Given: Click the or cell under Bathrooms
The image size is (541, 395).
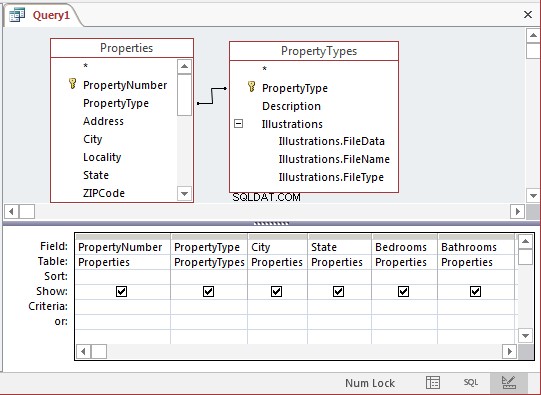Looking at the screenshot, I should 476,322.
